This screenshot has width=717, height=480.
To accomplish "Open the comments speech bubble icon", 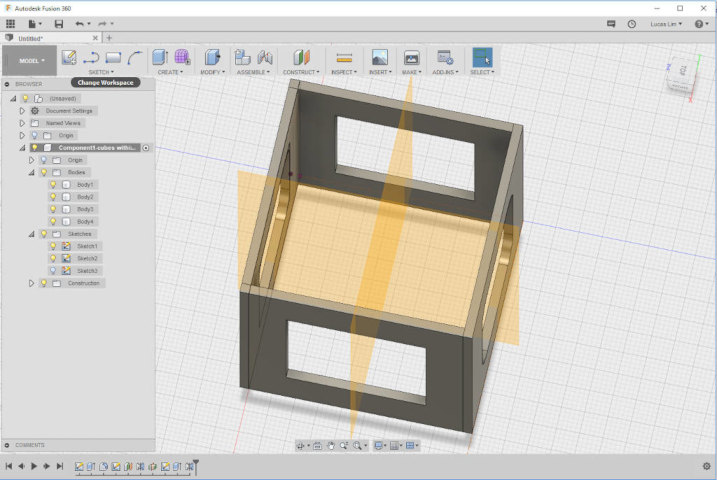I will (x=611, y=24).
